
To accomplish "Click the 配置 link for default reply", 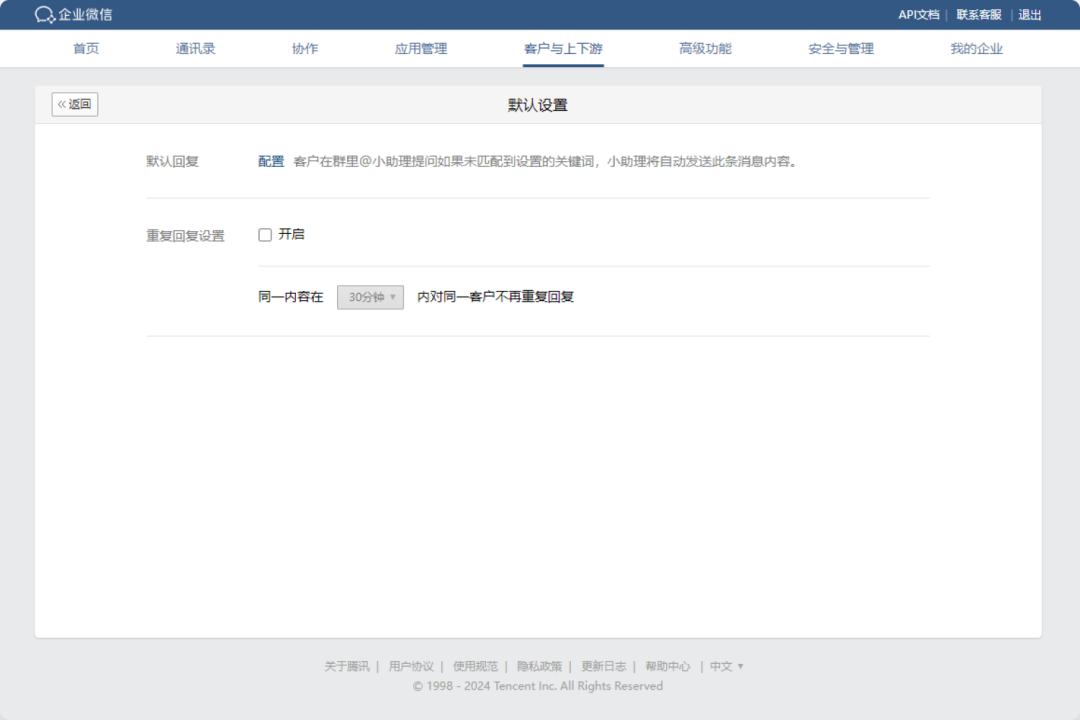I will (271, 161).
